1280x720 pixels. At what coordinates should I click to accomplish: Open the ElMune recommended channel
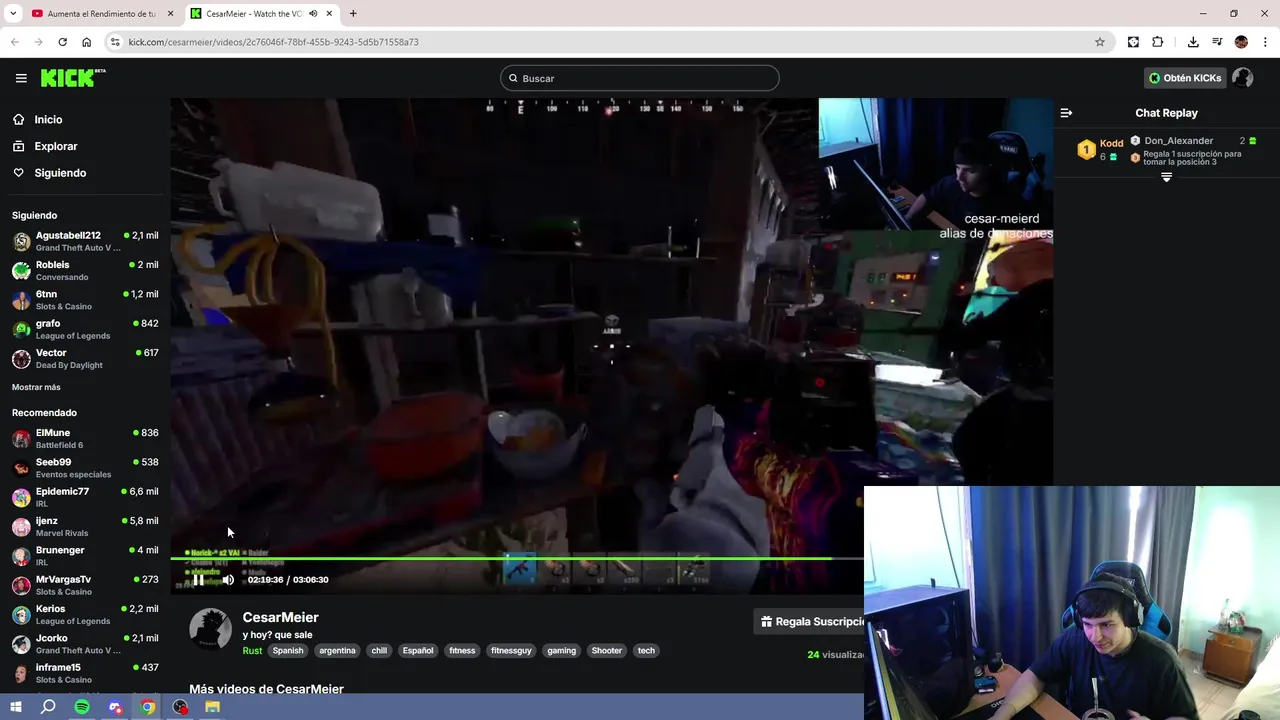tap(85, 438)
